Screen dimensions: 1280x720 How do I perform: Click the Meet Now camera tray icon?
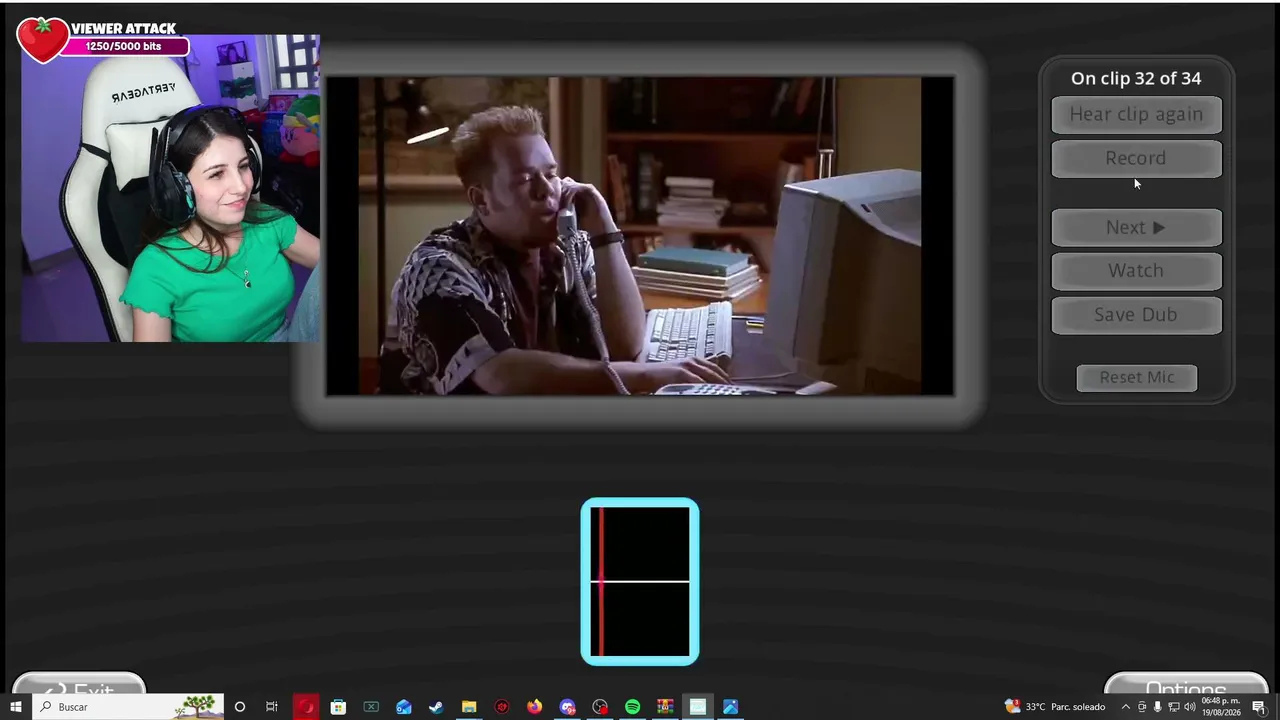point(1142,707)
